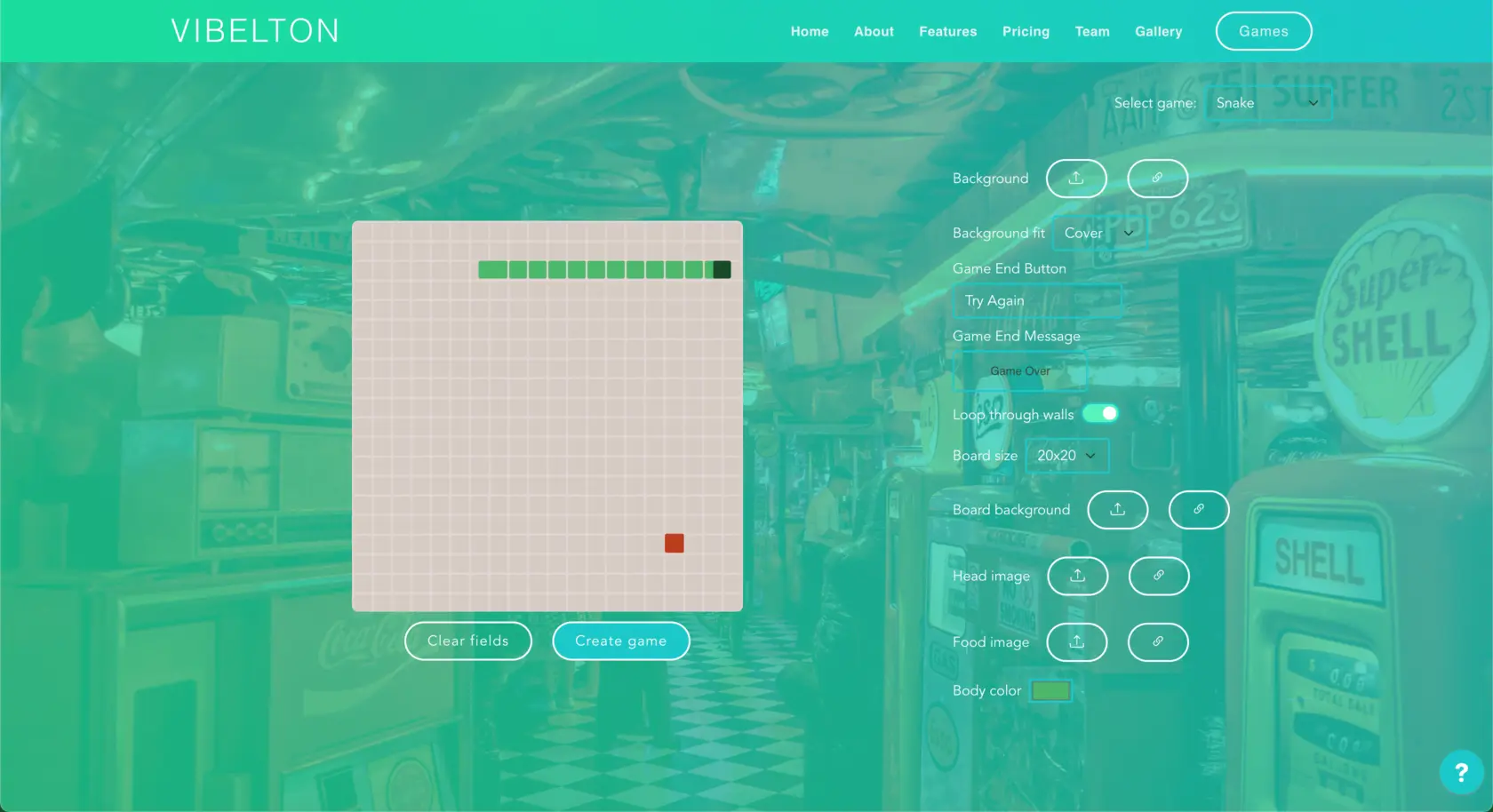Click the Background upload icon
The width and height of the screenshot is (1493, 812).
point(1076,179)
